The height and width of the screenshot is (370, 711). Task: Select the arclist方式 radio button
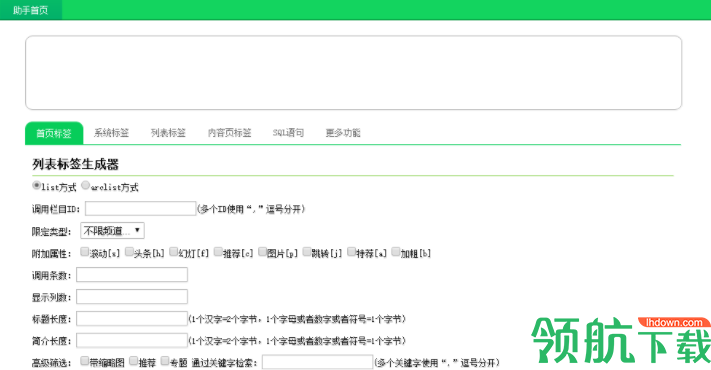pos(85,185)
